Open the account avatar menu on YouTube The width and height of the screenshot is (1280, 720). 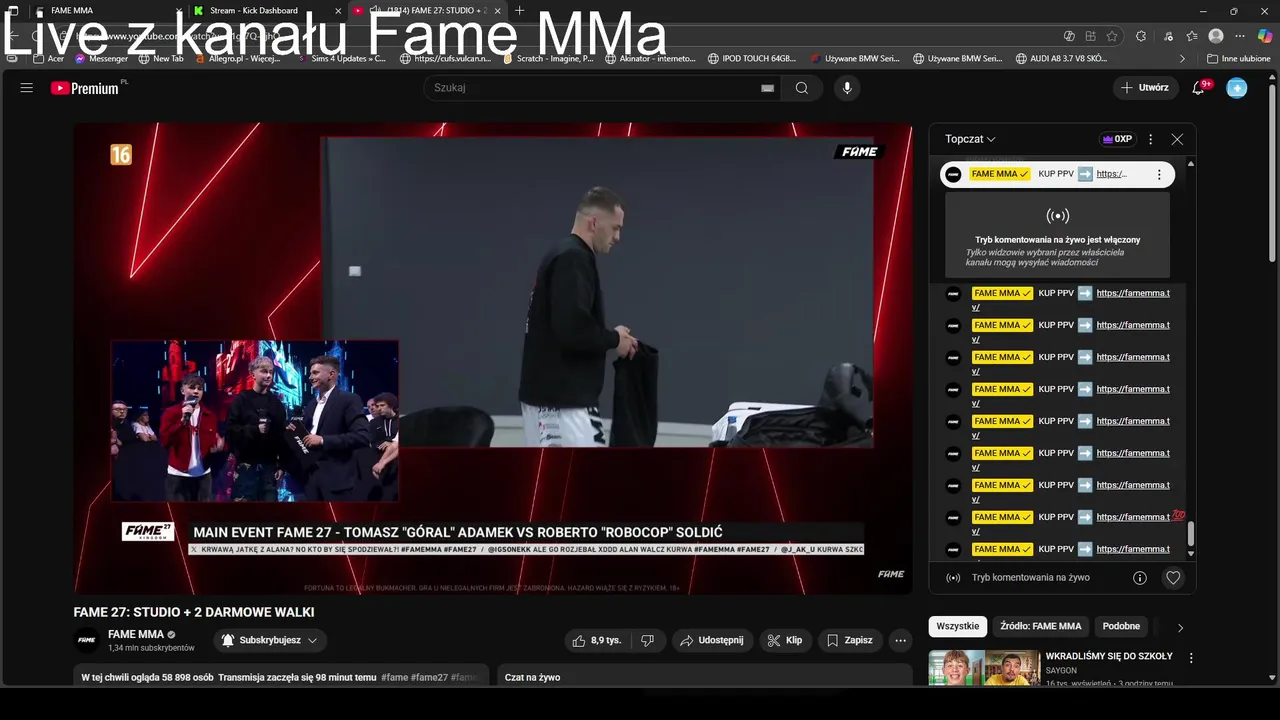(x=1237, y=88)
